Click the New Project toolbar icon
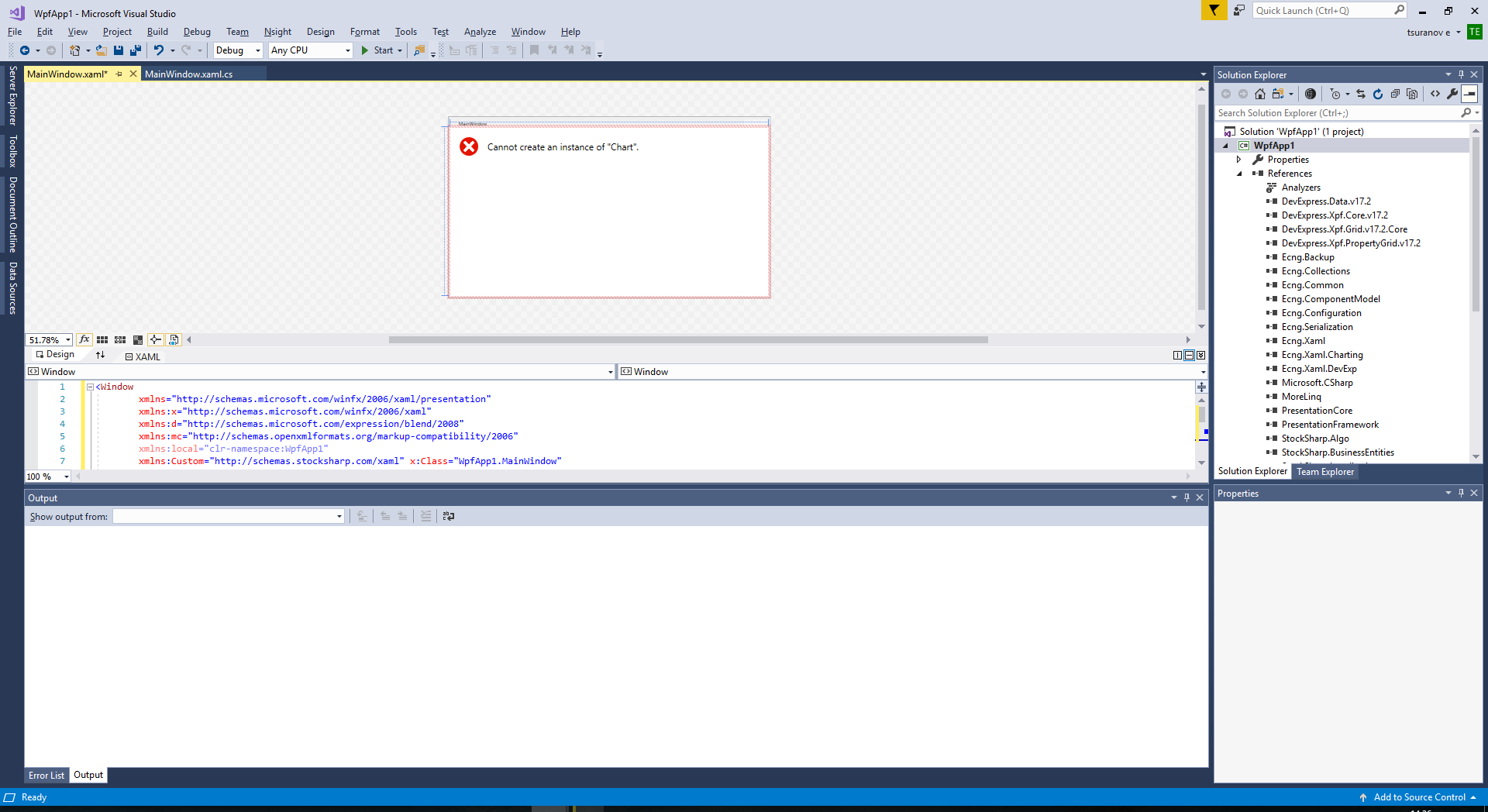Image resolution: width=1488 pixels, height=812 pixels. (74, 50)
